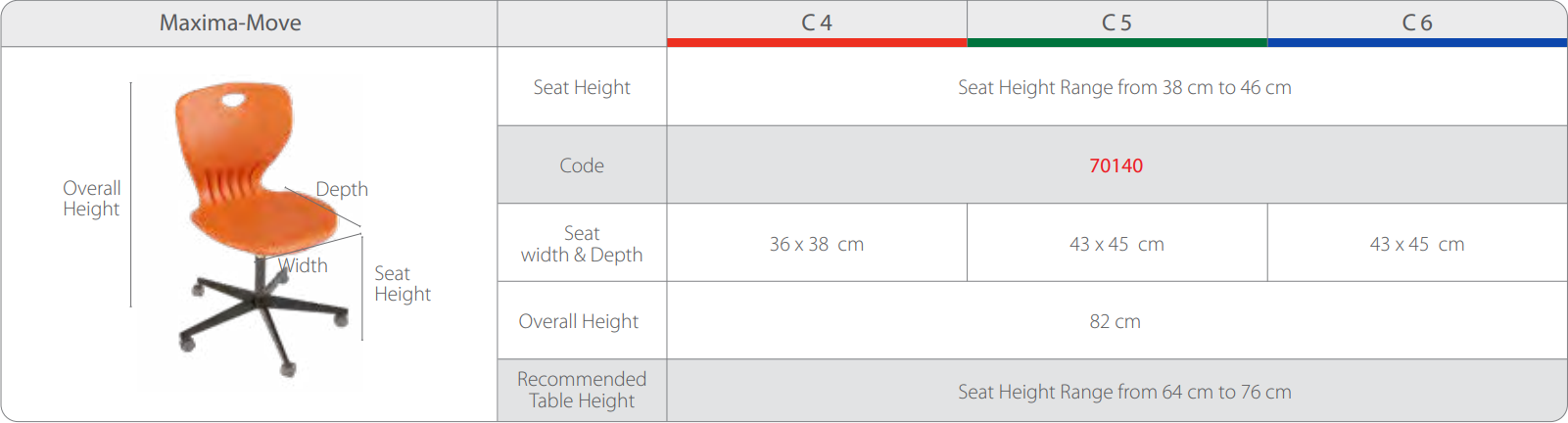The image size is (1568, 423).
Task: Click the 82 cm overall height value
Action: coord(1115,321)
